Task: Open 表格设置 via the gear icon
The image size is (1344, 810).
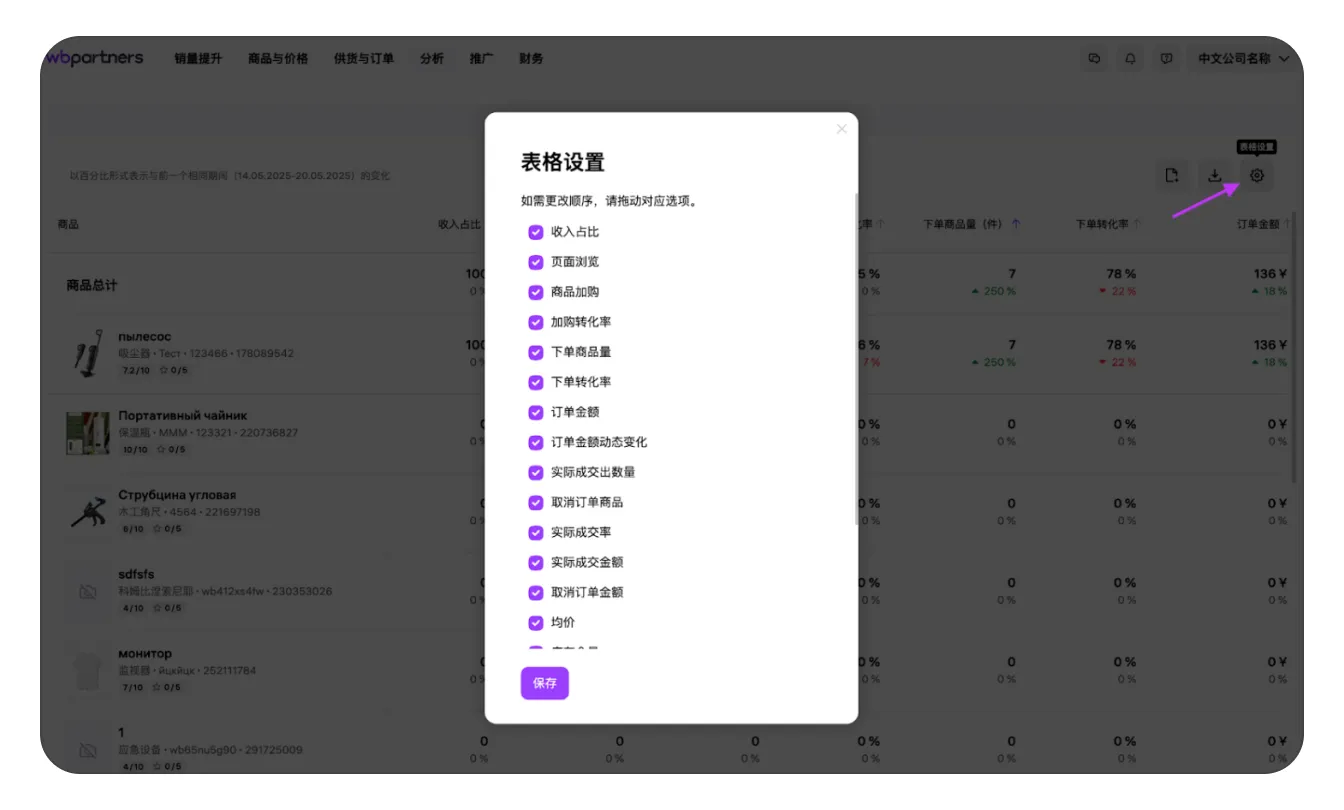Action: point(1256,175)
